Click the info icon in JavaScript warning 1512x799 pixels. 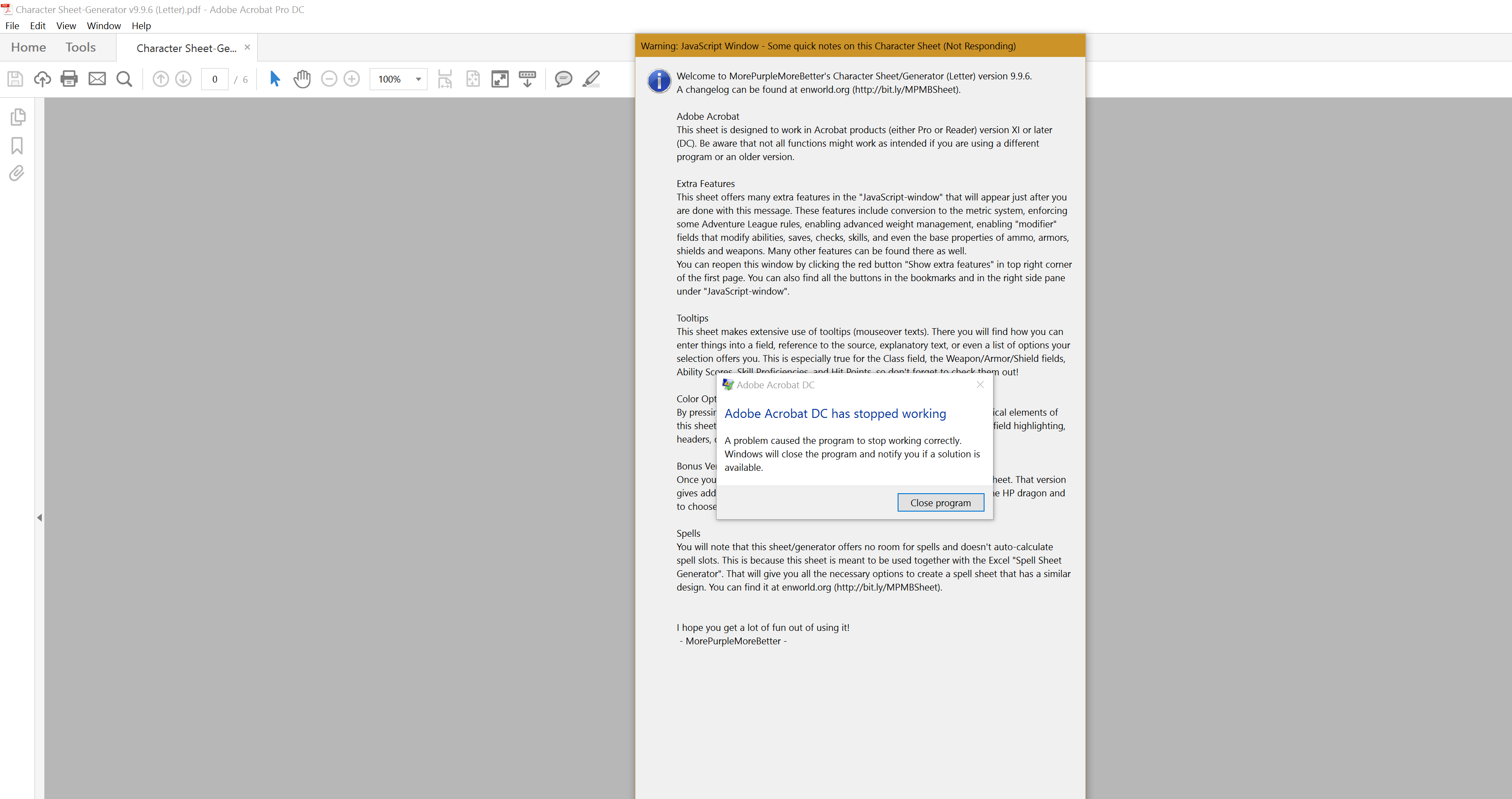point(659,81)
